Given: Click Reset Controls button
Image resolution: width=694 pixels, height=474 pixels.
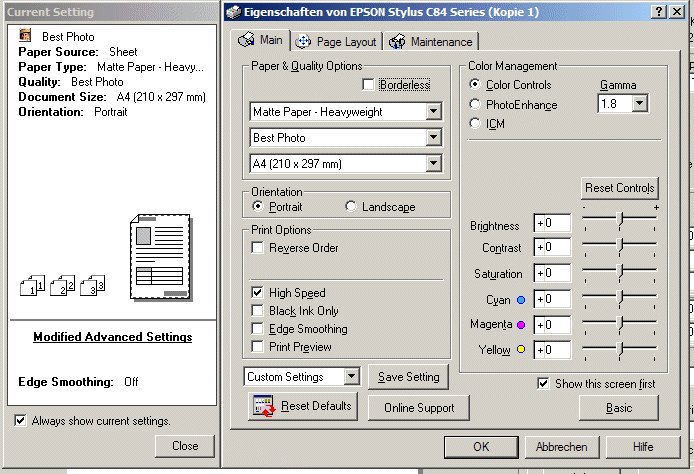Looking at the screenshot, I should coord(619,188).
